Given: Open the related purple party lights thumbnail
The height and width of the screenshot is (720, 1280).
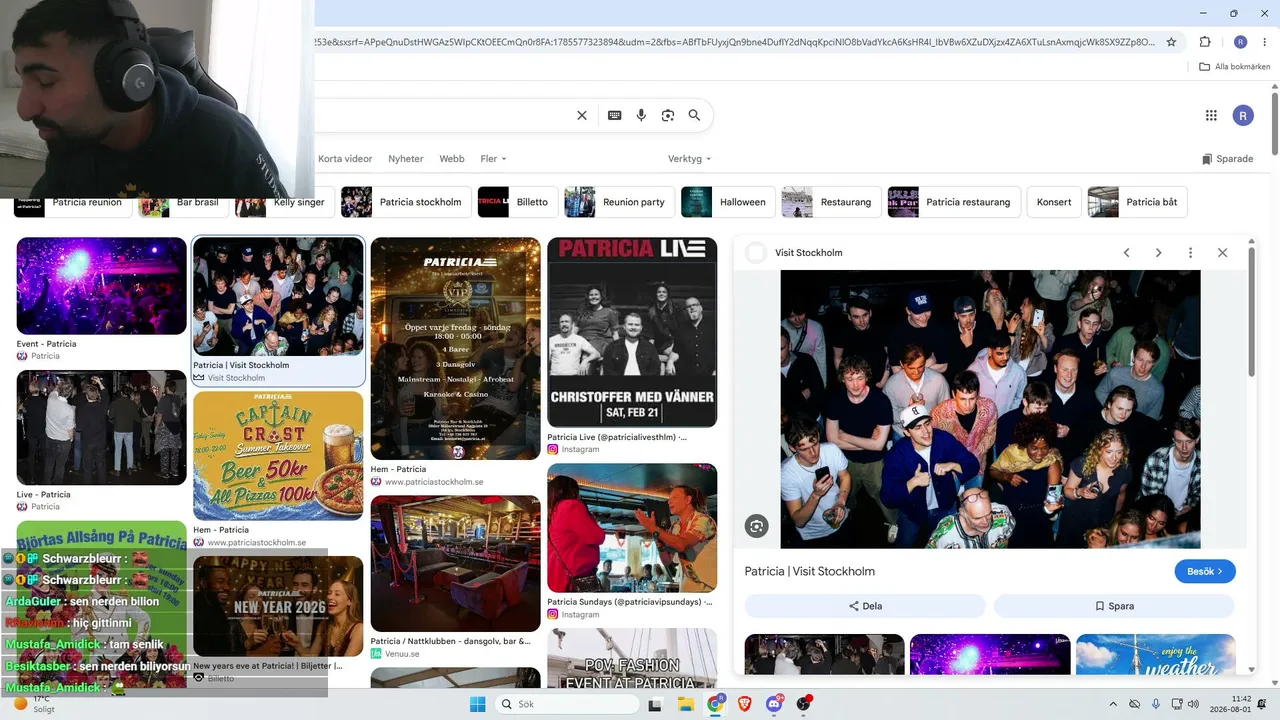Looking at the screenshot, I should [x=990, y=655].
